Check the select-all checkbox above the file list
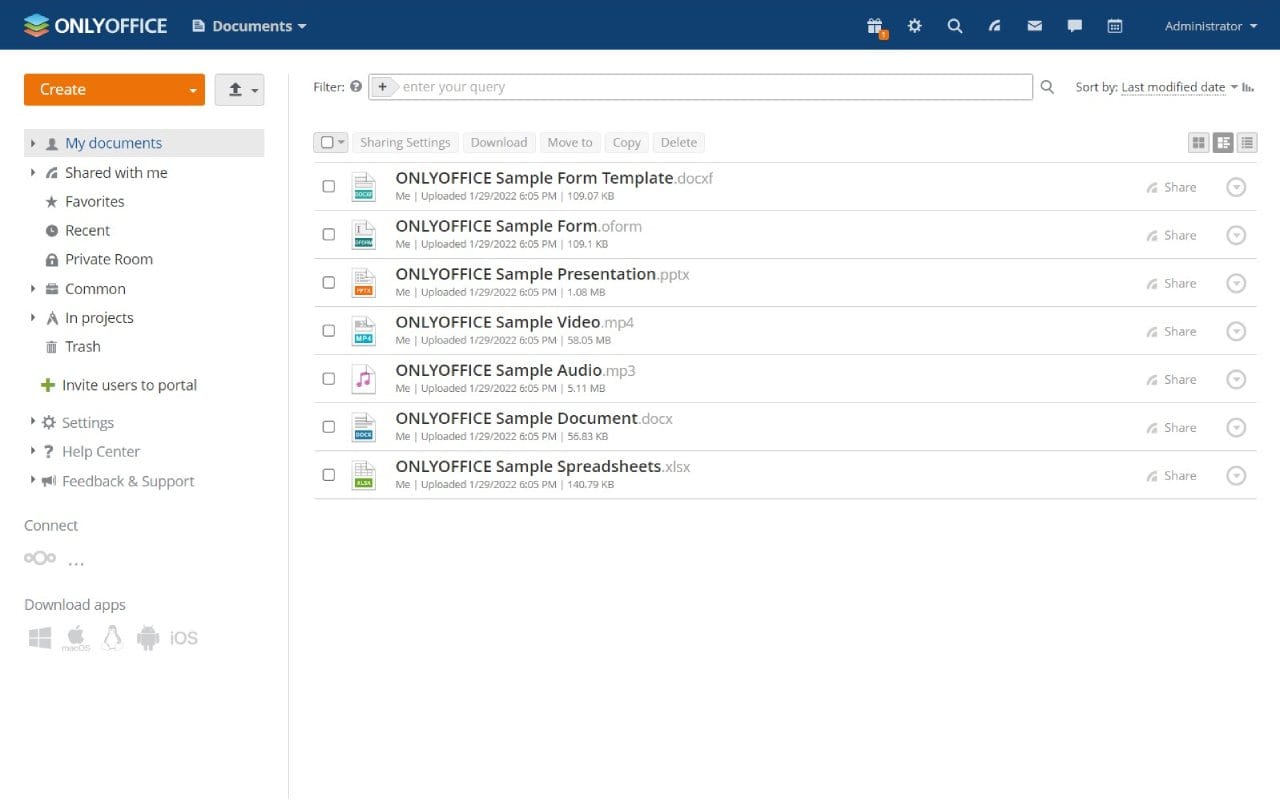1280x800 pixels. coord(325,142)
